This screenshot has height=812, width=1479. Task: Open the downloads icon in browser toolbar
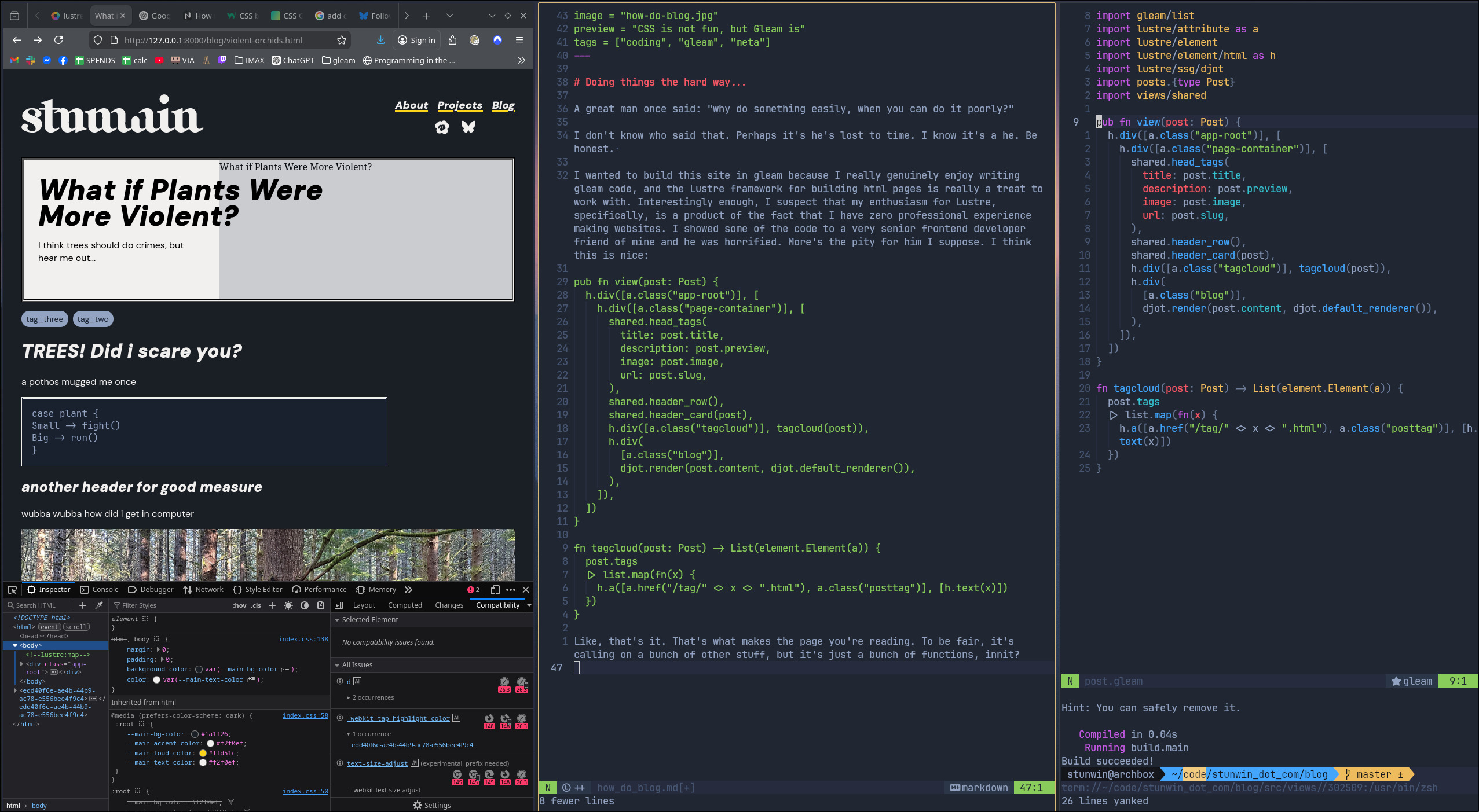coord(380,40)
